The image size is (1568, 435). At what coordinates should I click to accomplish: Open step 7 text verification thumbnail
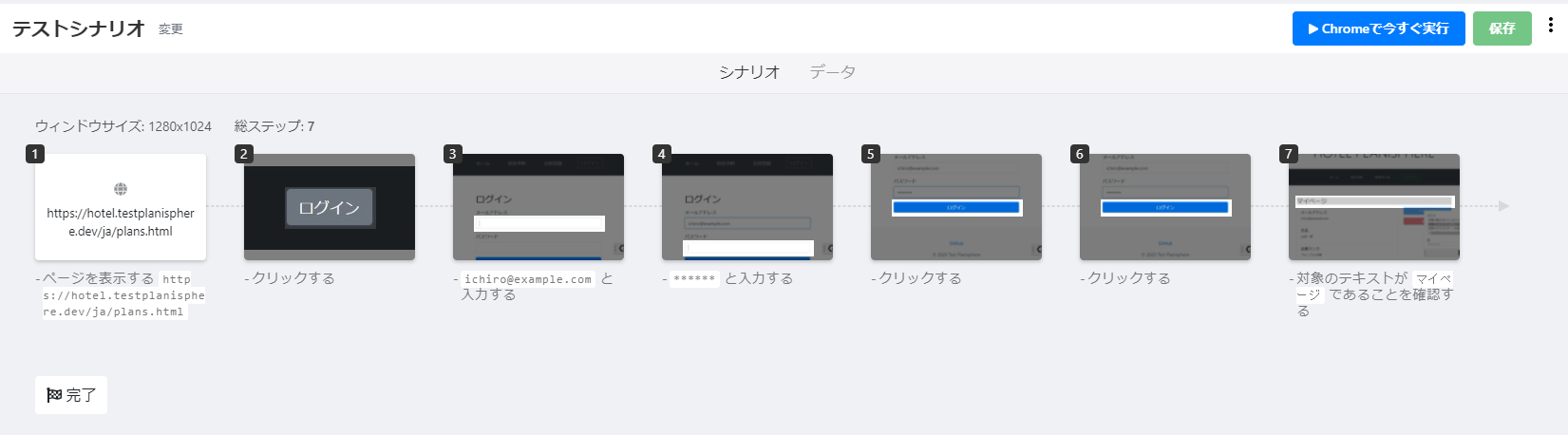(1374, 207)
